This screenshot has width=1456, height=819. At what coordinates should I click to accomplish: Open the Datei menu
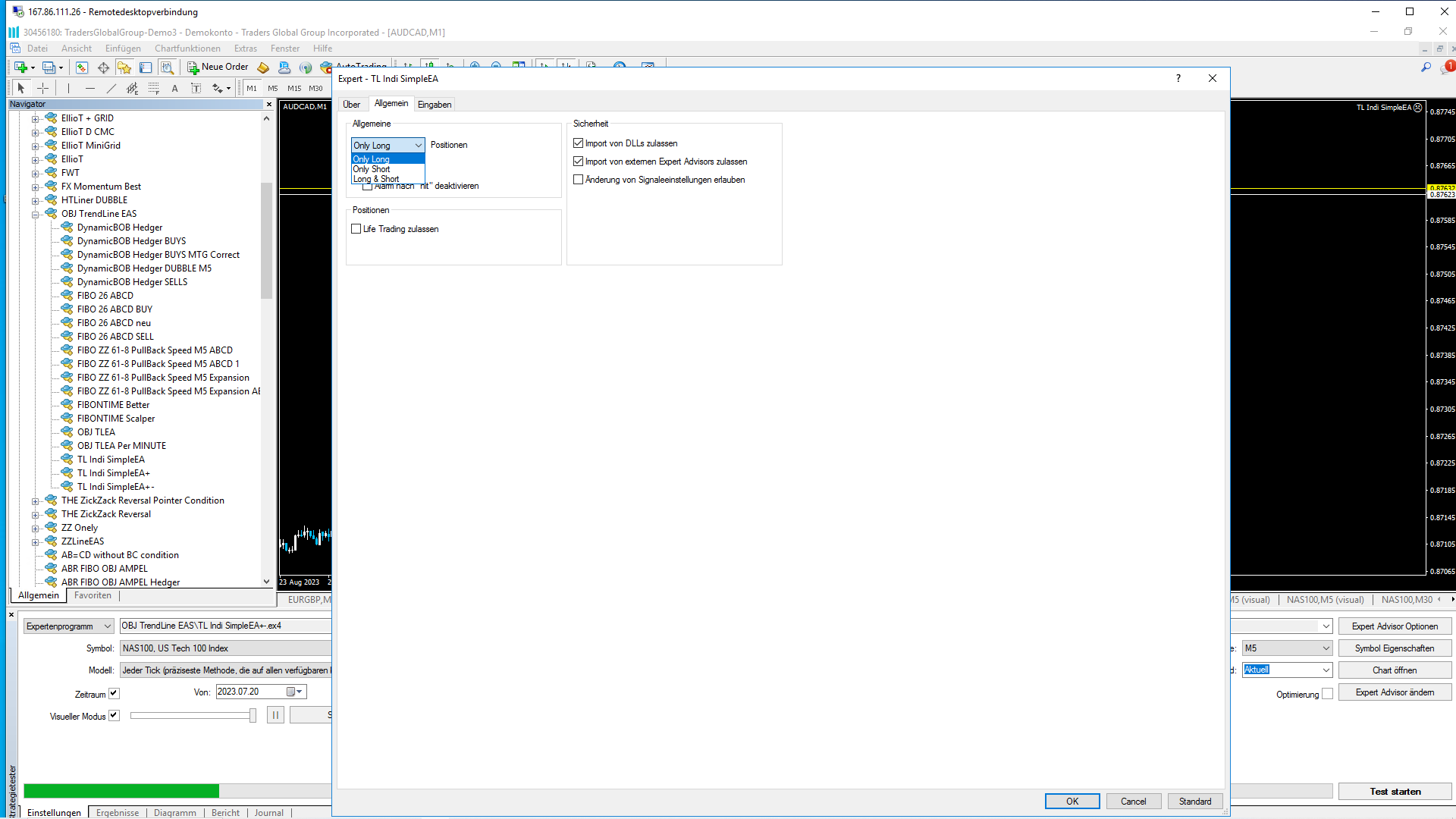(x=37, y=49)
